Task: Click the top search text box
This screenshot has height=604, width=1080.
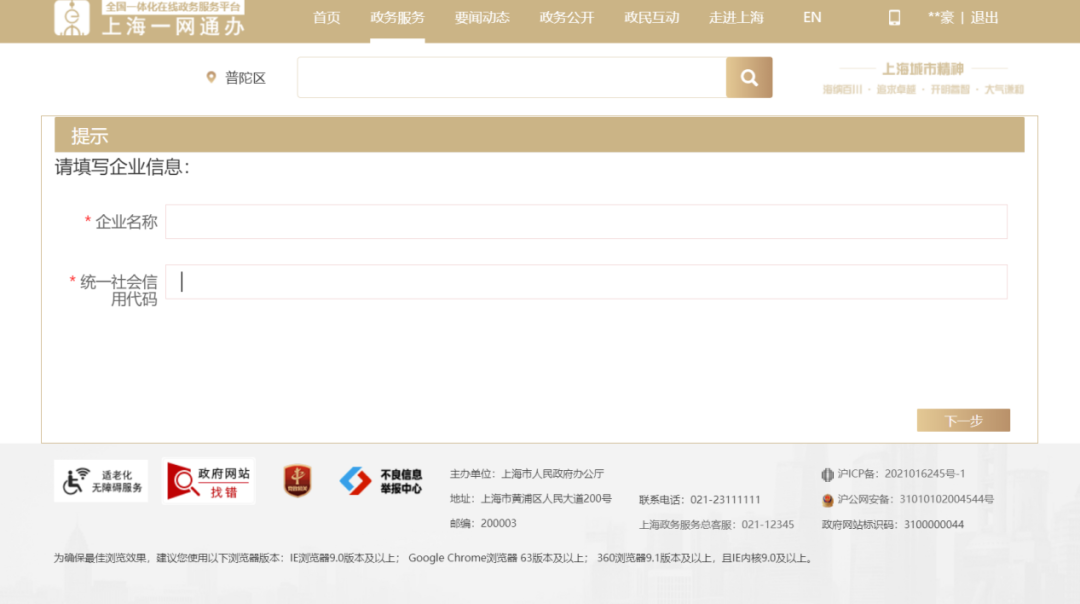Action: pyautogui.click(x=511, y=77)
